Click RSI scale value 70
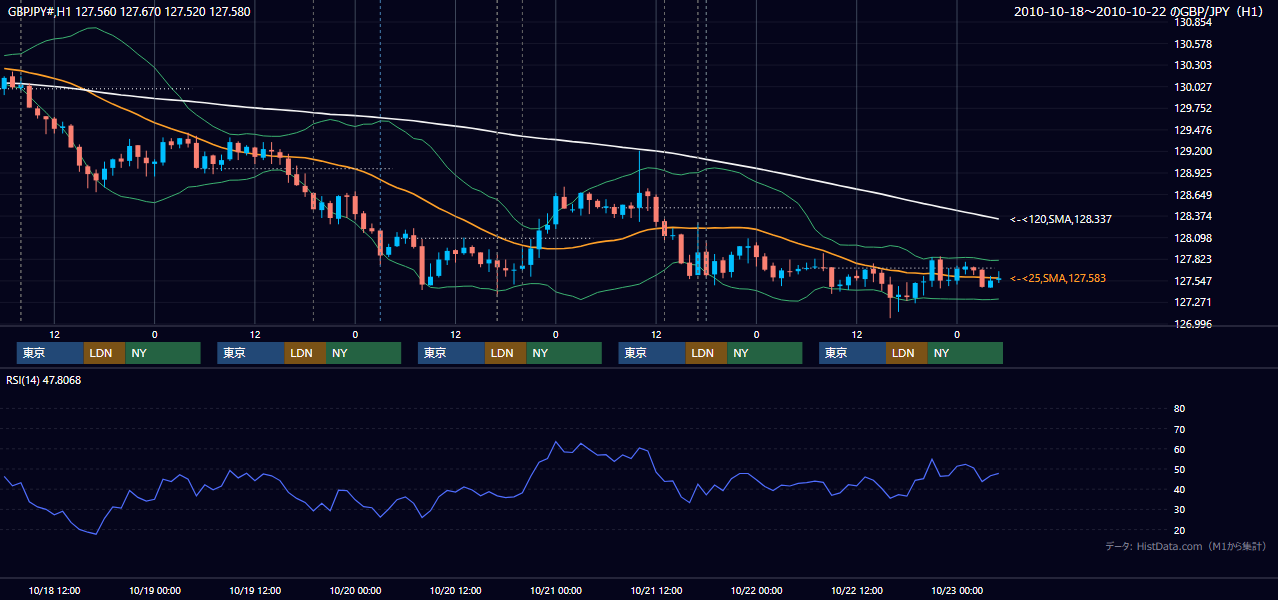The image size is (1278, 600). (1179, 429)
